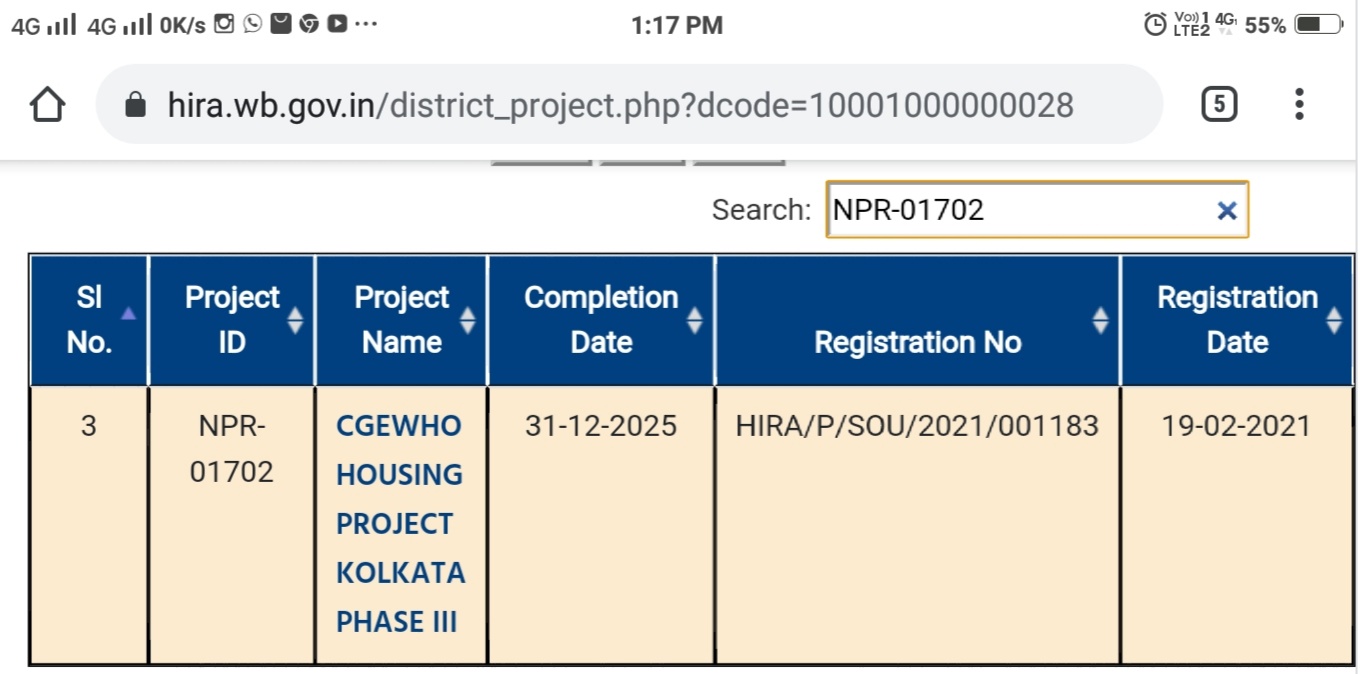Image resolution: width=1360 pixels, height=674 pixels.
Task: Sort by Project Name column arrows
Action: point(467,320)
